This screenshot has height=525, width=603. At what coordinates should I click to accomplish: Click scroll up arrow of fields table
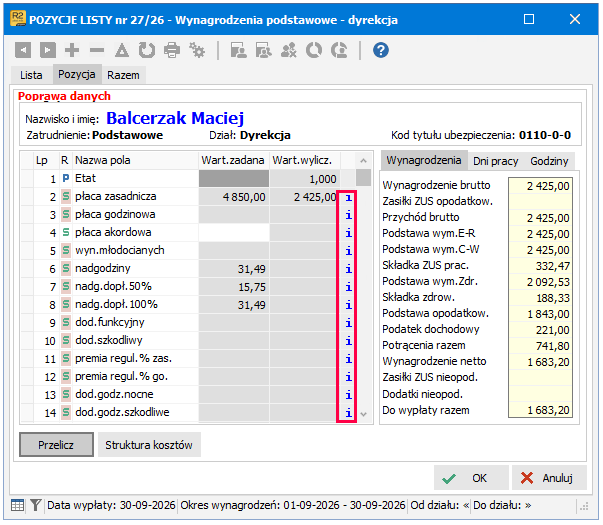(x=363, y=160)
